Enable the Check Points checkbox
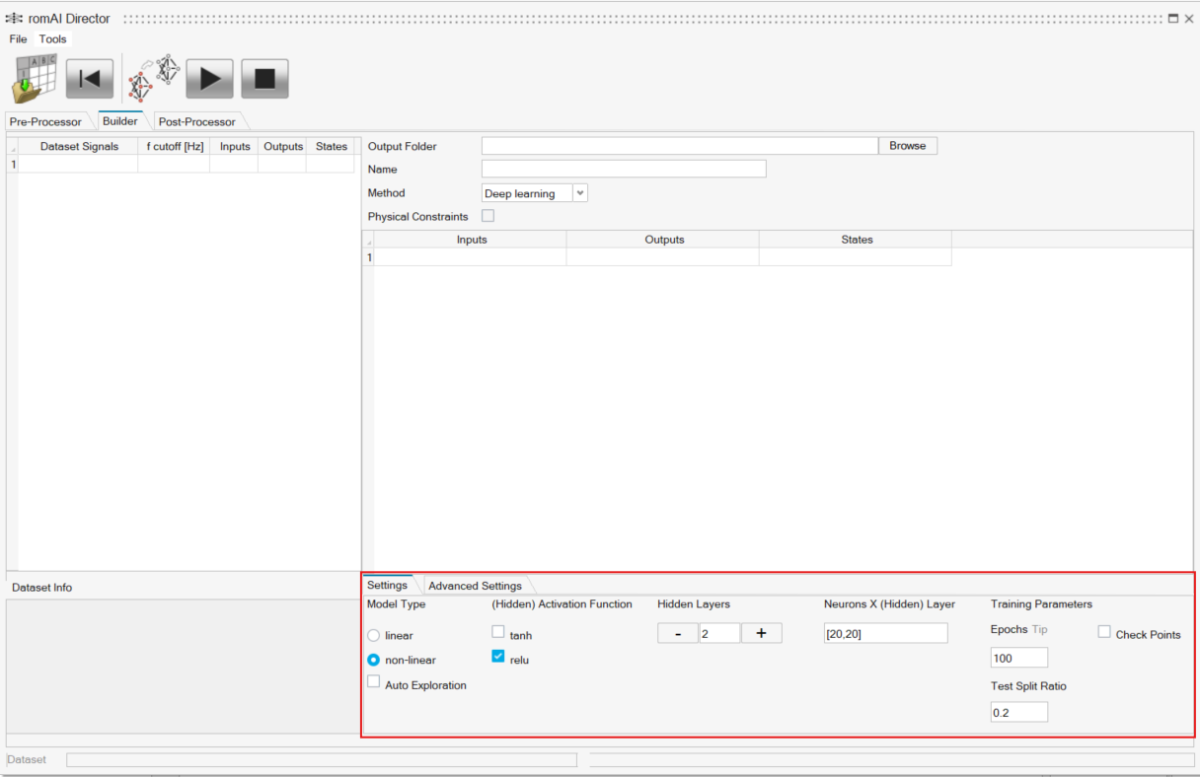Screen dimensions: 1200x777 click(1104, 632)
